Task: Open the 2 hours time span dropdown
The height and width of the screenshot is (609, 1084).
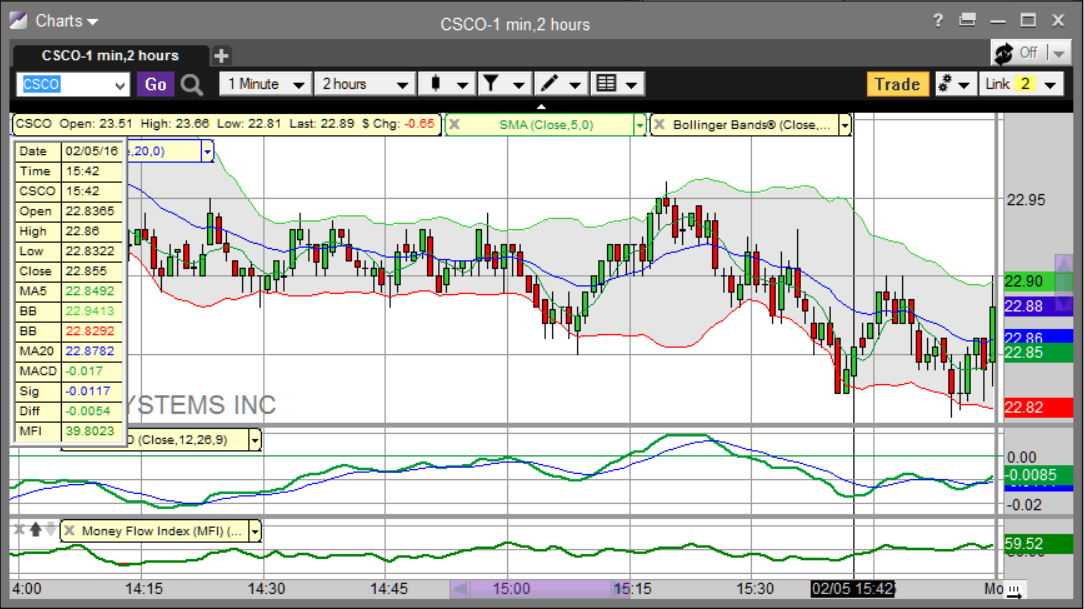Action: tap(364, 84)
